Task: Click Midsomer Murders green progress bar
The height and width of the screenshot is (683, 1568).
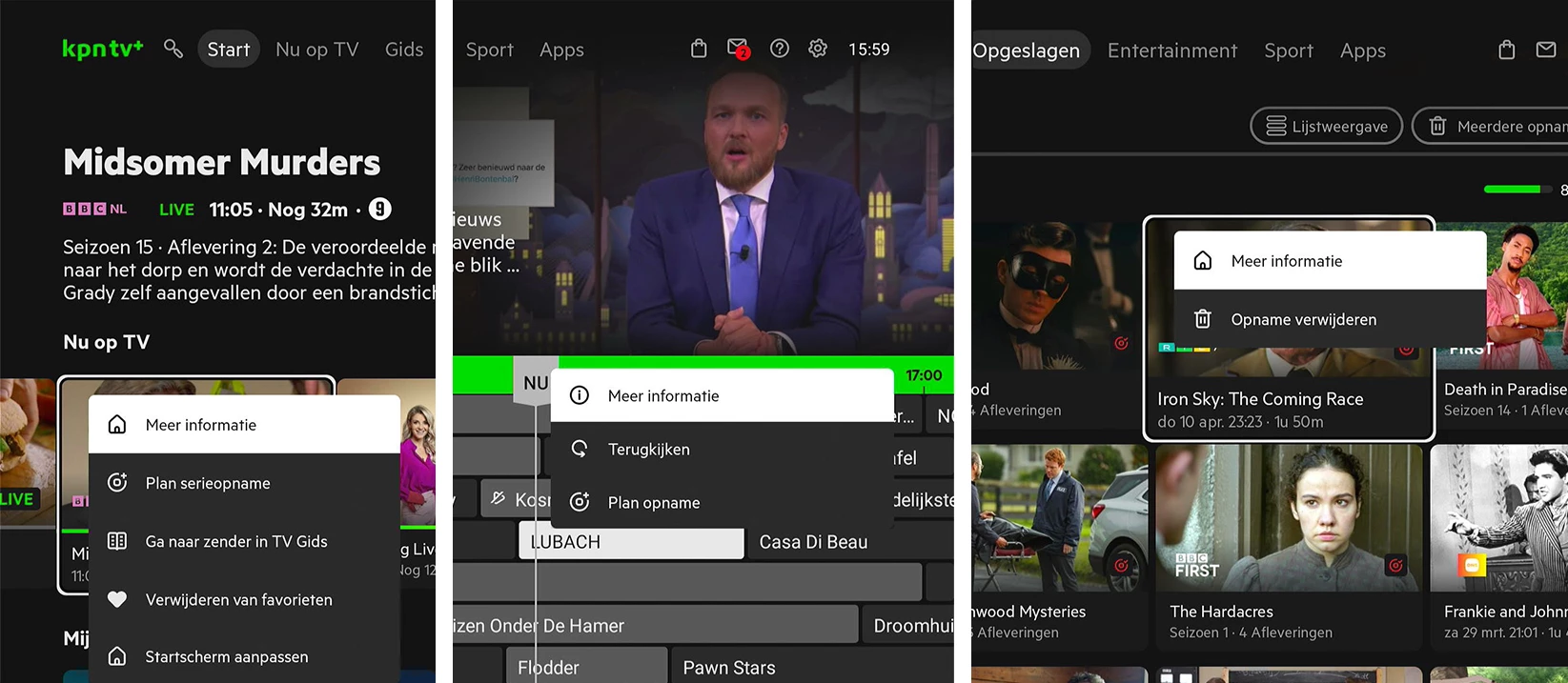Action: tap(74, 530)
